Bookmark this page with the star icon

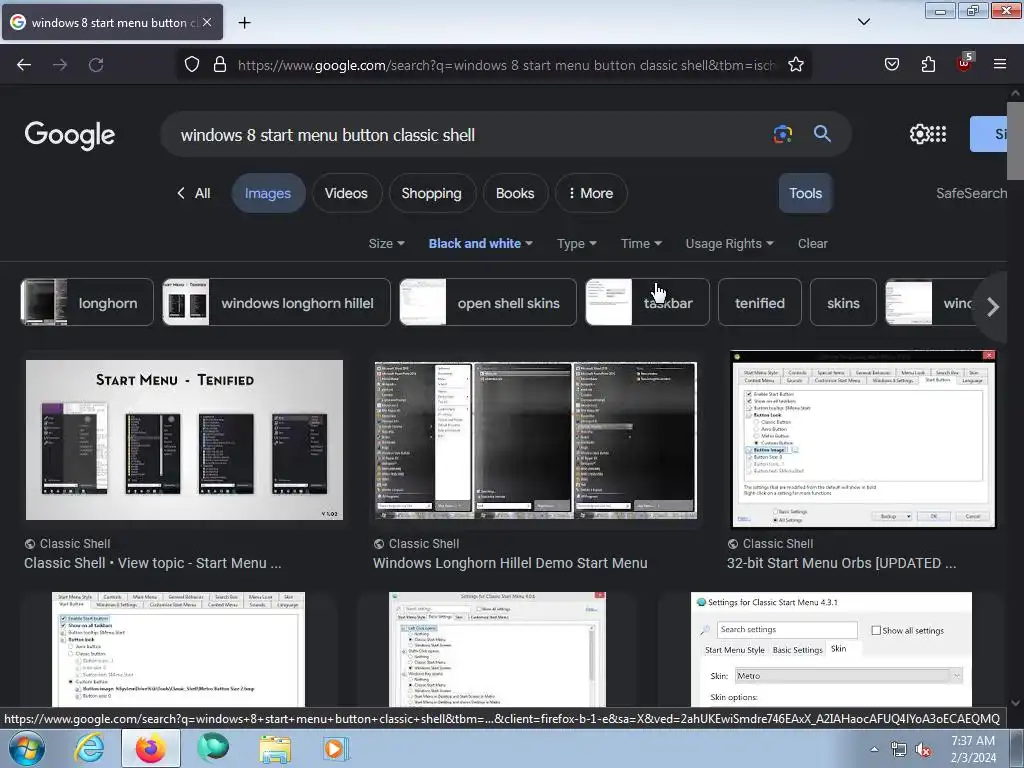coord(795,65)
